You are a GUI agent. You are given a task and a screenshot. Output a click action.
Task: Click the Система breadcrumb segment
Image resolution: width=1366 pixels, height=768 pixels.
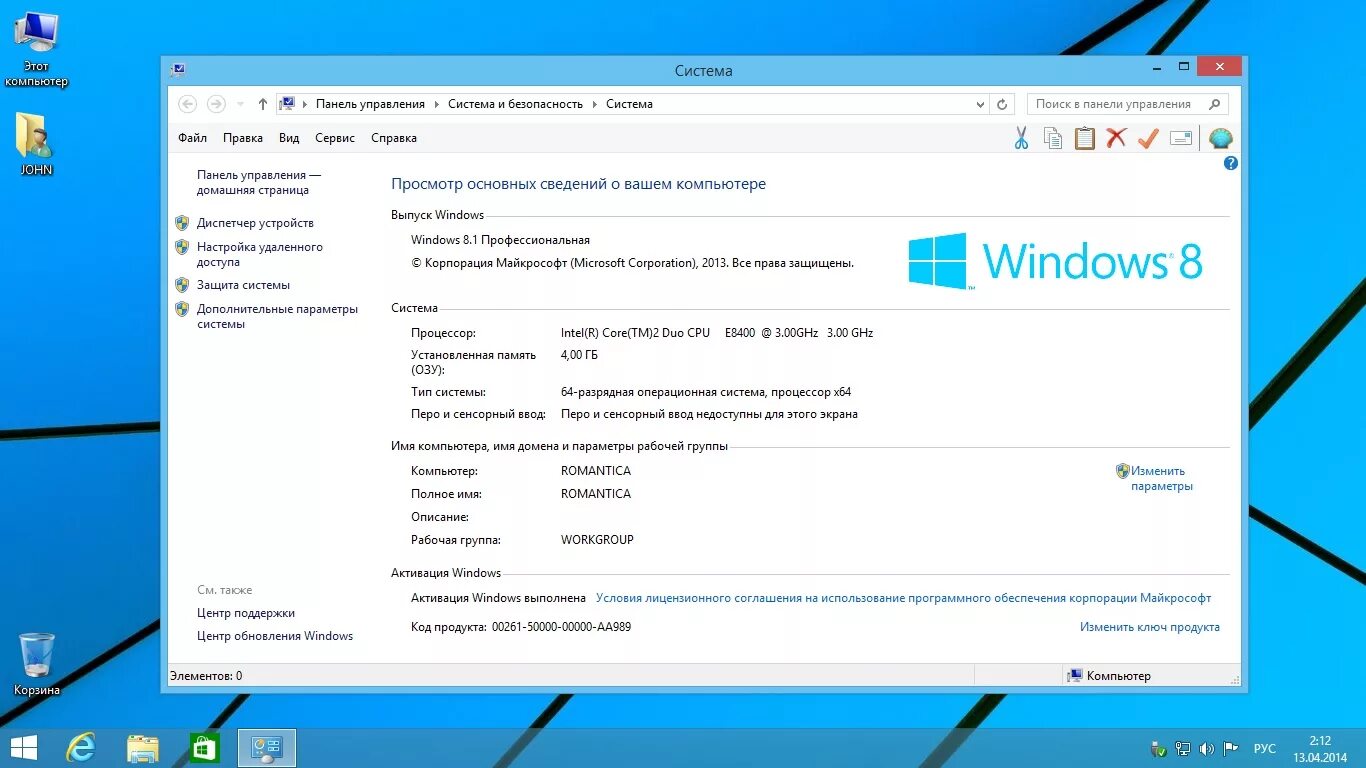click(x=629, y=104)
